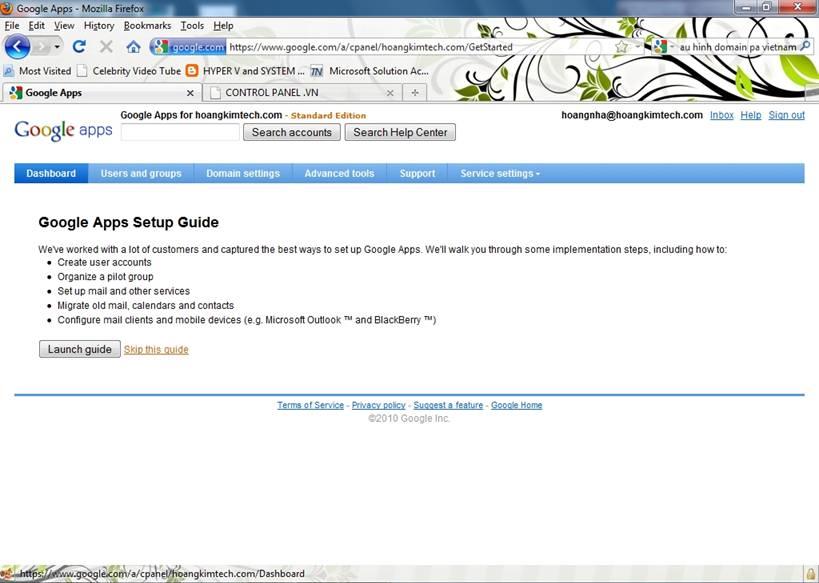Image resolution: width=819 pixels, height=583 pixels.
Task: Open the Help menu in menu bar
Action: [223, 26]
